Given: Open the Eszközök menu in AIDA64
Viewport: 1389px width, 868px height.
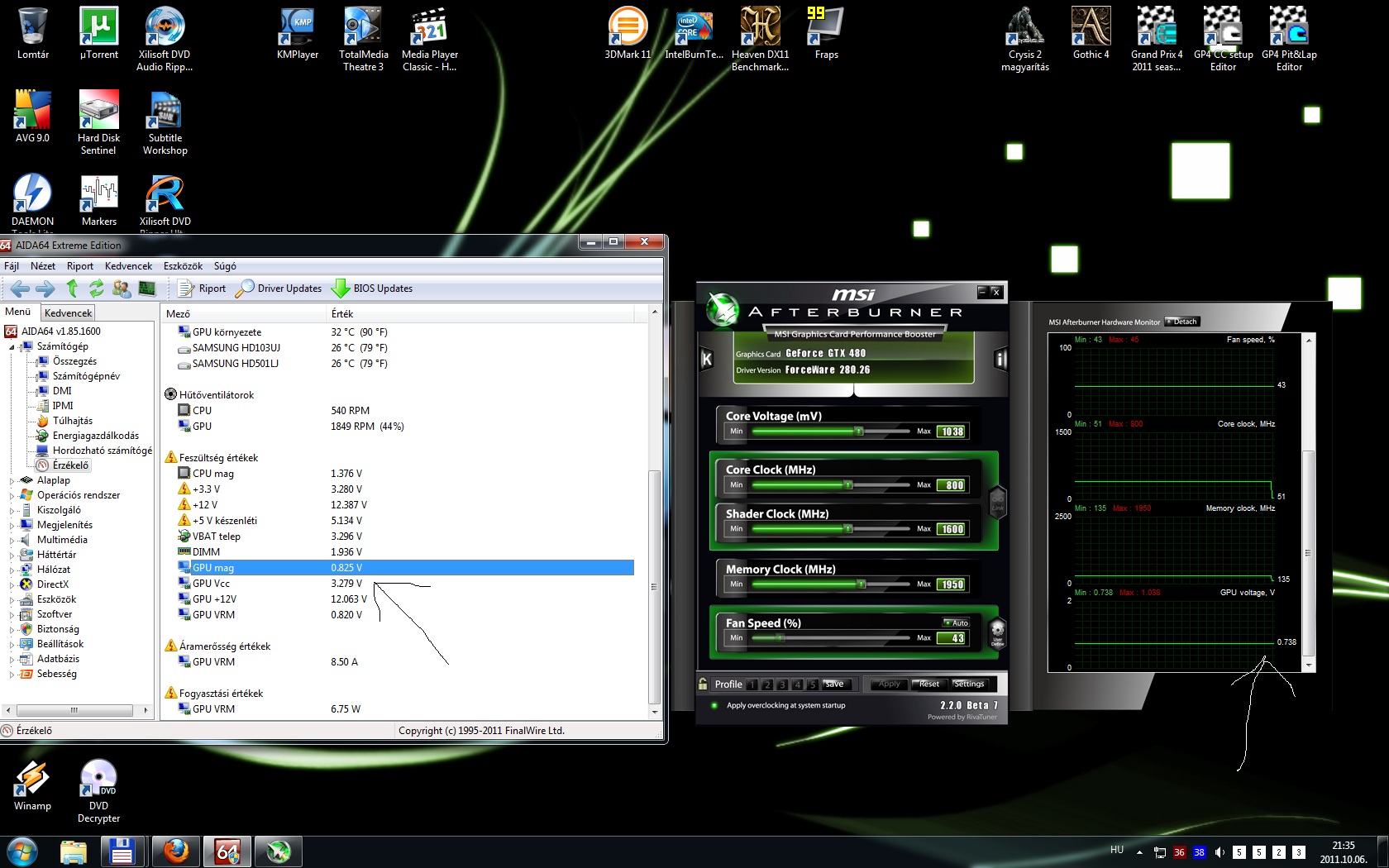Looking at the screenshot, I should (183, 266).
